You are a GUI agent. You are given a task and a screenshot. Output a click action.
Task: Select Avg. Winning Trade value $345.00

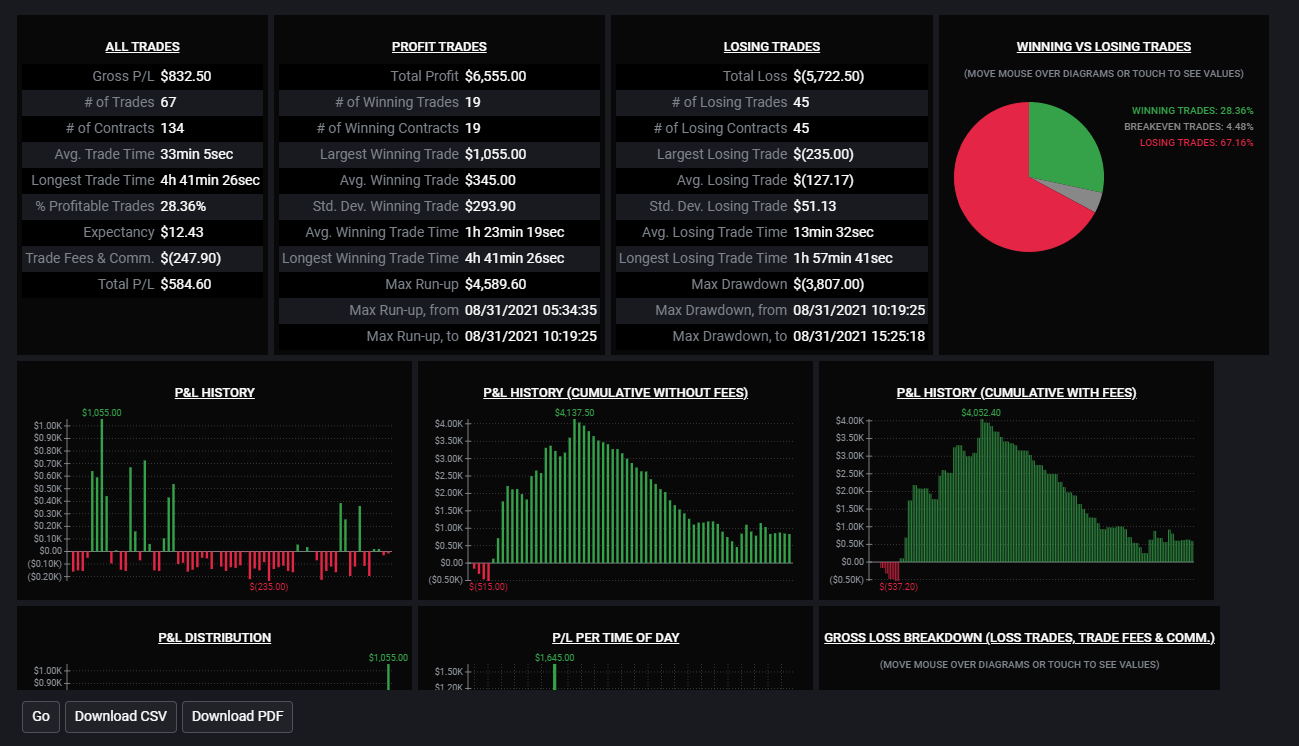pos(491,180)
